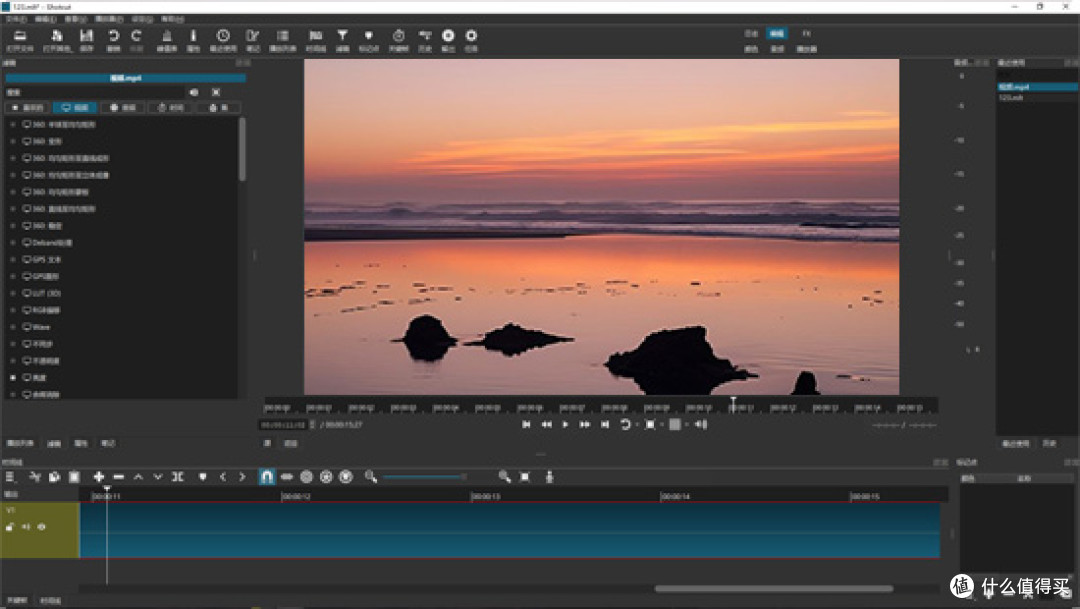
Task: Go to the next marker arrow
Action: click(x=242, y=477)
